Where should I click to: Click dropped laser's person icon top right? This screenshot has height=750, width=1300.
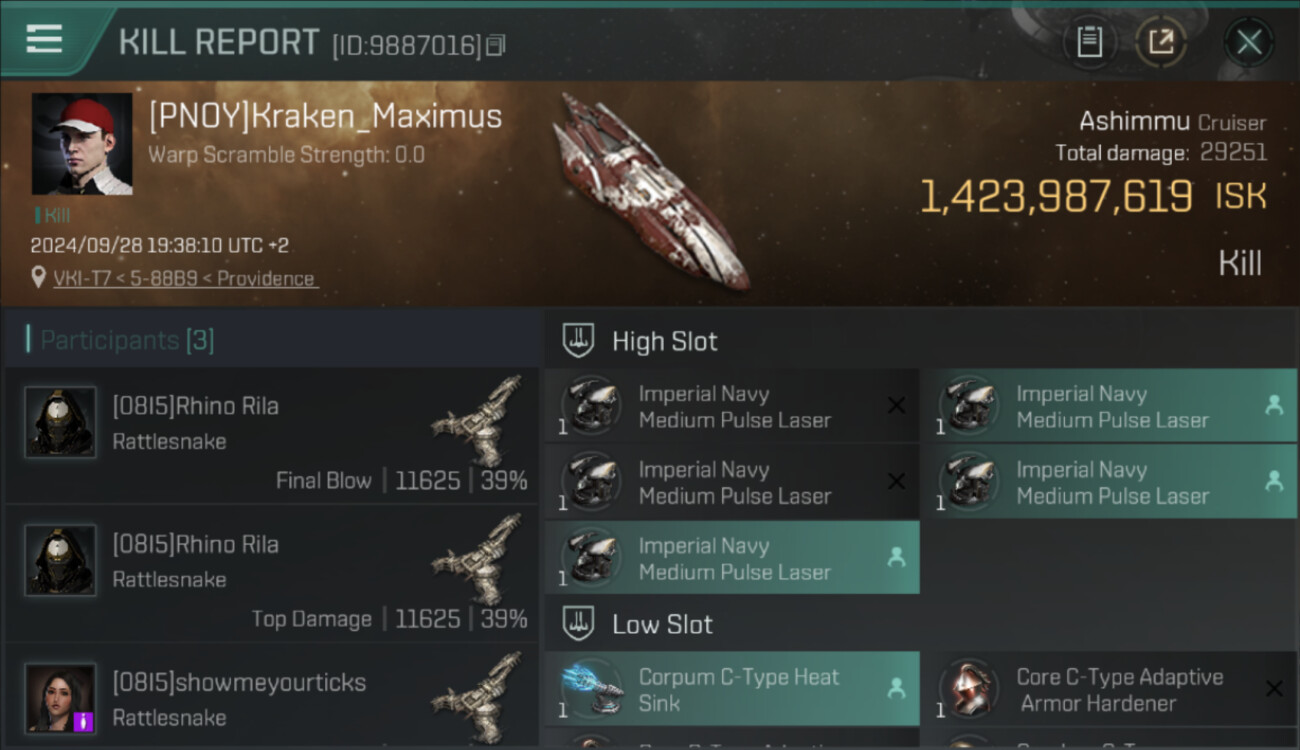[1274, 405]
